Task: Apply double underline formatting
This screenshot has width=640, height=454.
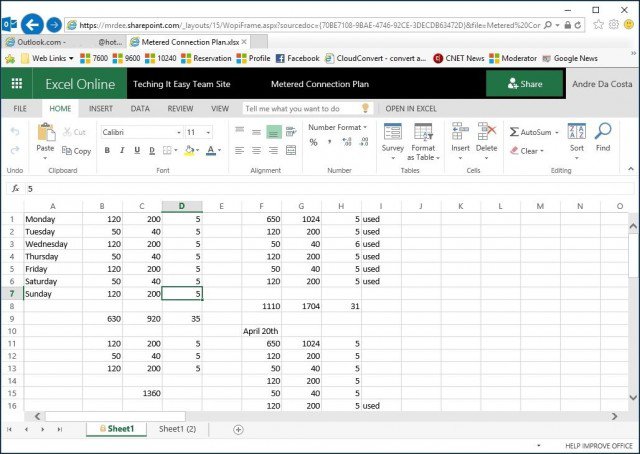Action: [152, 150]
